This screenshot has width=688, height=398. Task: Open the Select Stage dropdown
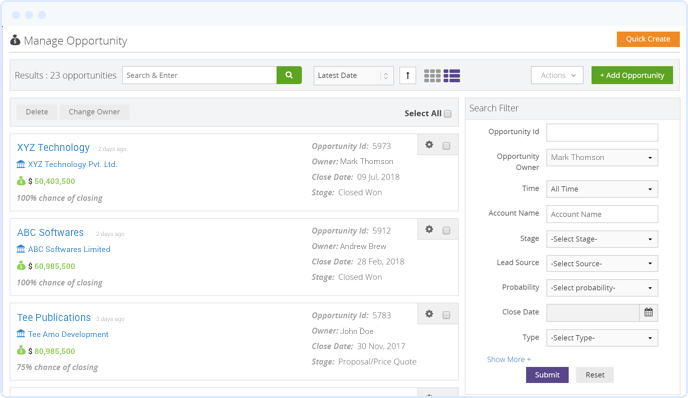[602, 239]
